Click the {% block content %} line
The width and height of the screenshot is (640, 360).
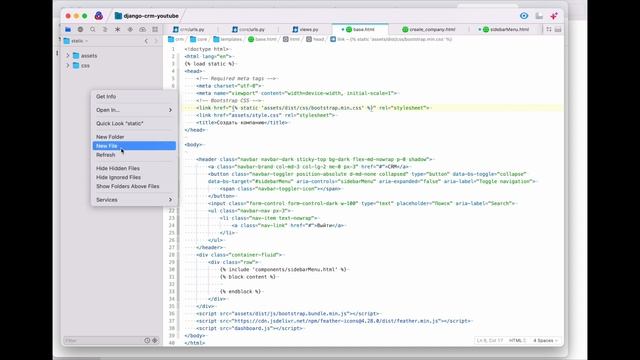click(249, 277)
